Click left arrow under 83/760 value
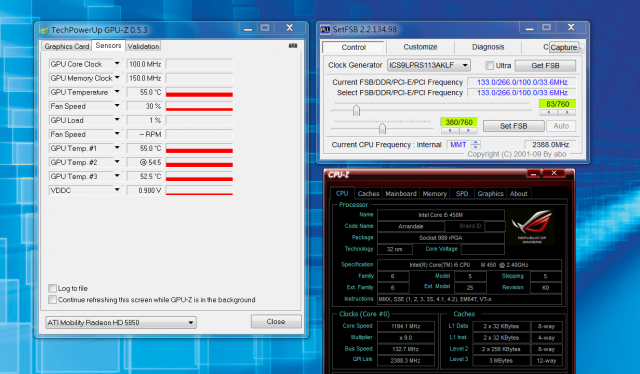 click(549, 112)
